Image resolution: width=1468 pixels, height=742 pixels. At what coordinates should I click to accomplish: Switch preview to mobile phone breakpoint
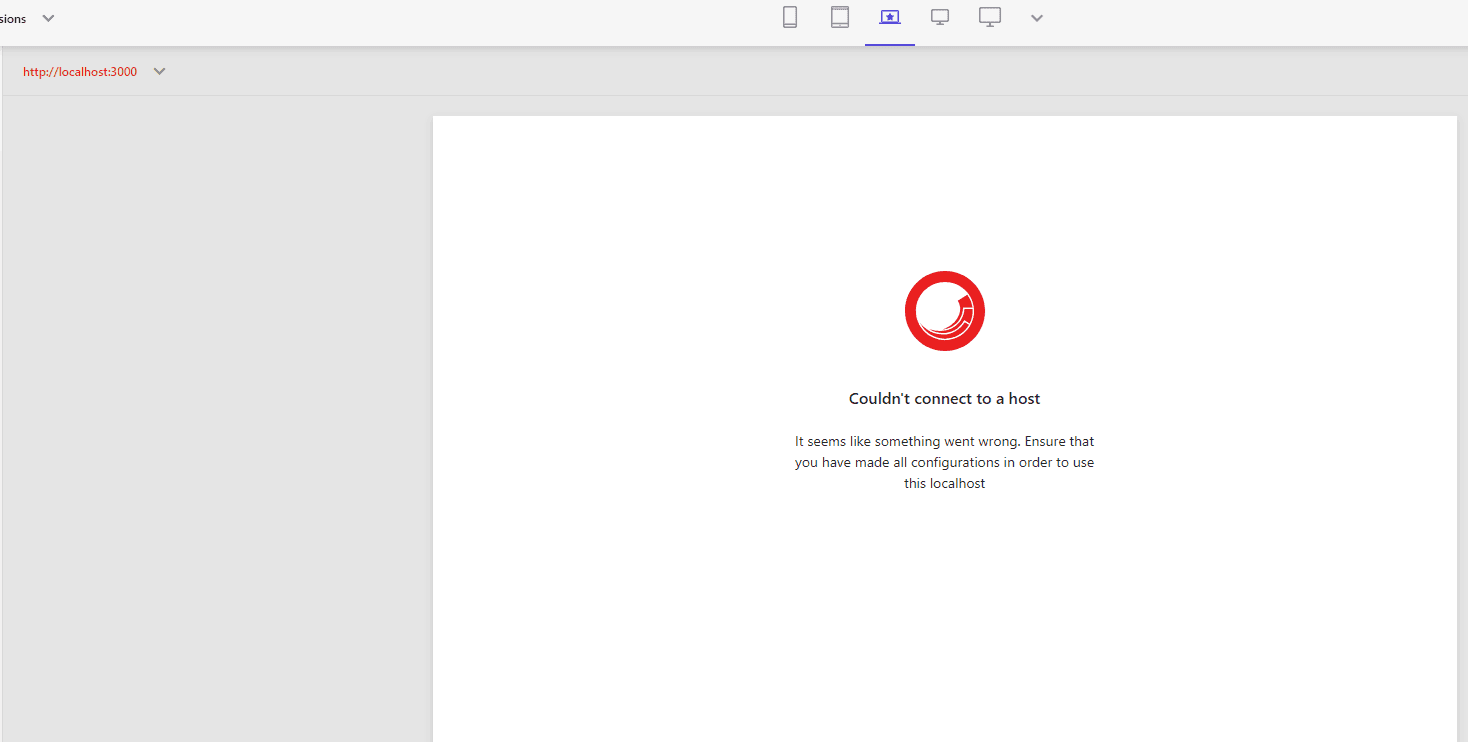pyautogui.click(x=790, y=17)
